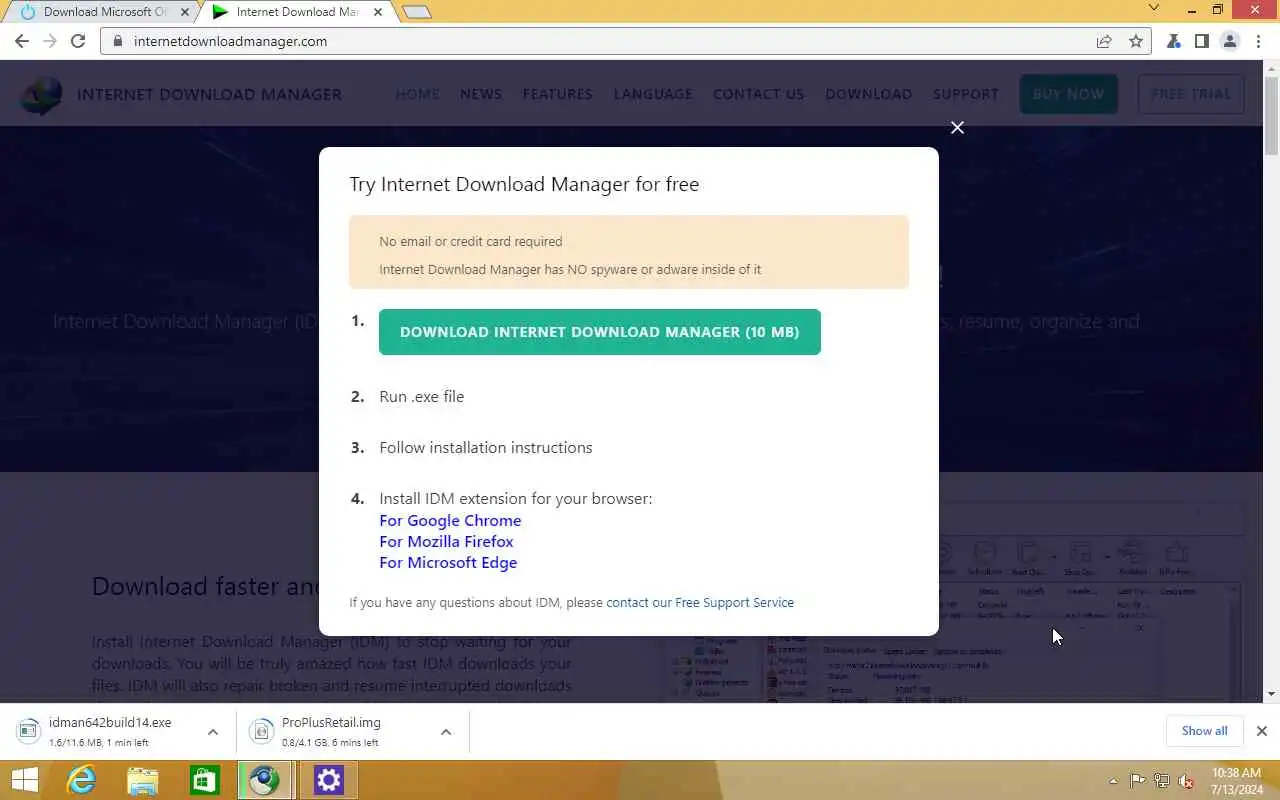The width and height of the screenshot is (1280, 800).
Task: Open the green Store app in taskbar
Action: click(204, 780)
